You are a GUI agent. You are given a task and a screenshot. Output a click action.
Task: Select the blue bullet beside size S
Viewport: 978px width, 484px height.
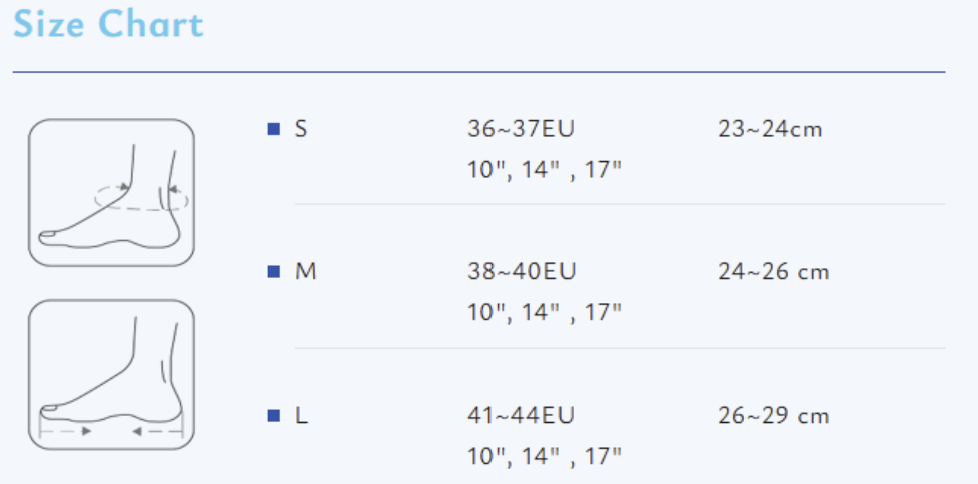coord(273,129)
